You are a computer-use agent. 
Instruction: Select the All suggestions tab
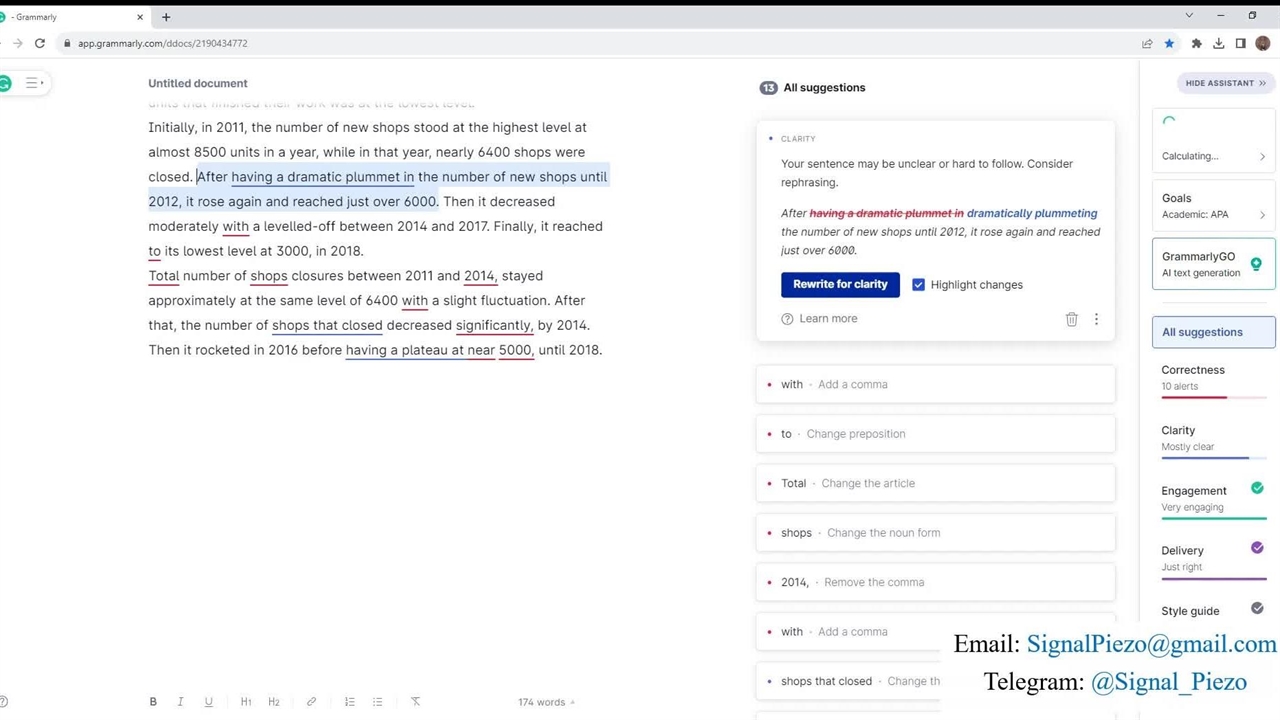click(x=1213, y=332)
